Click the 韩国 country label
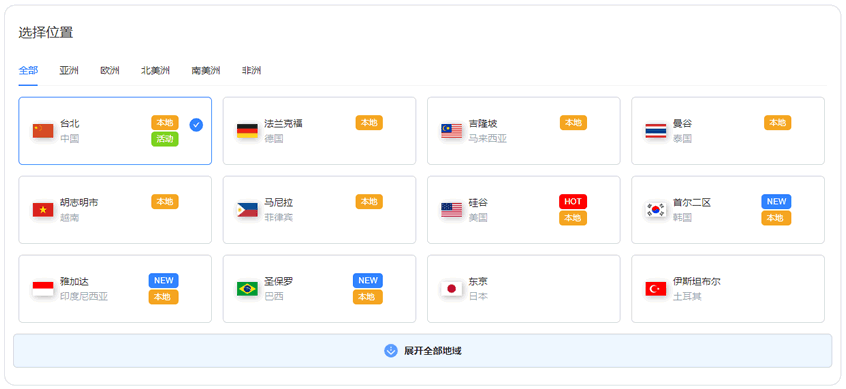The height and width of the screenshot is (389, 846). pos(682,217)
